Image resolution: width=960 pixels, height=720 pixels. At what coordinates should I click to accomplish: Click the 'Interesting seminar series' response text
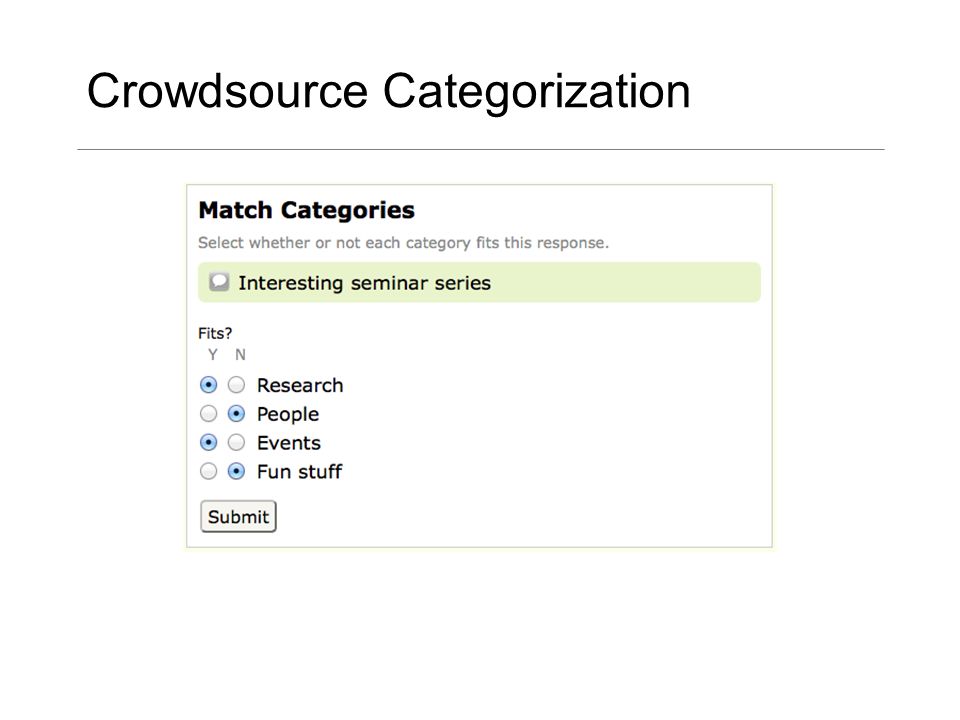point(364,283)
